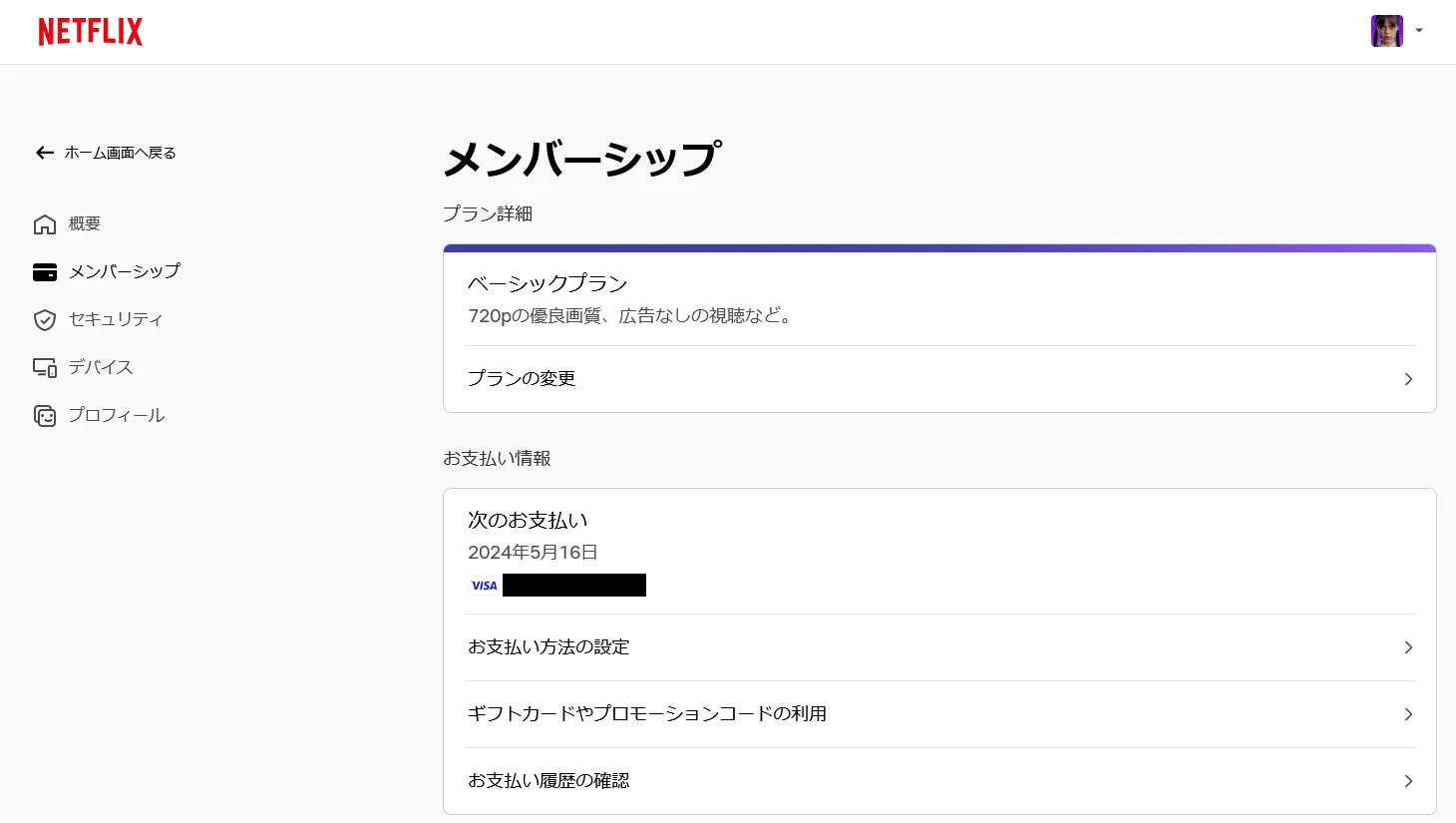Click the デバイス screen icon
This screenshot has height=823, width=1456.
(45, 367)
